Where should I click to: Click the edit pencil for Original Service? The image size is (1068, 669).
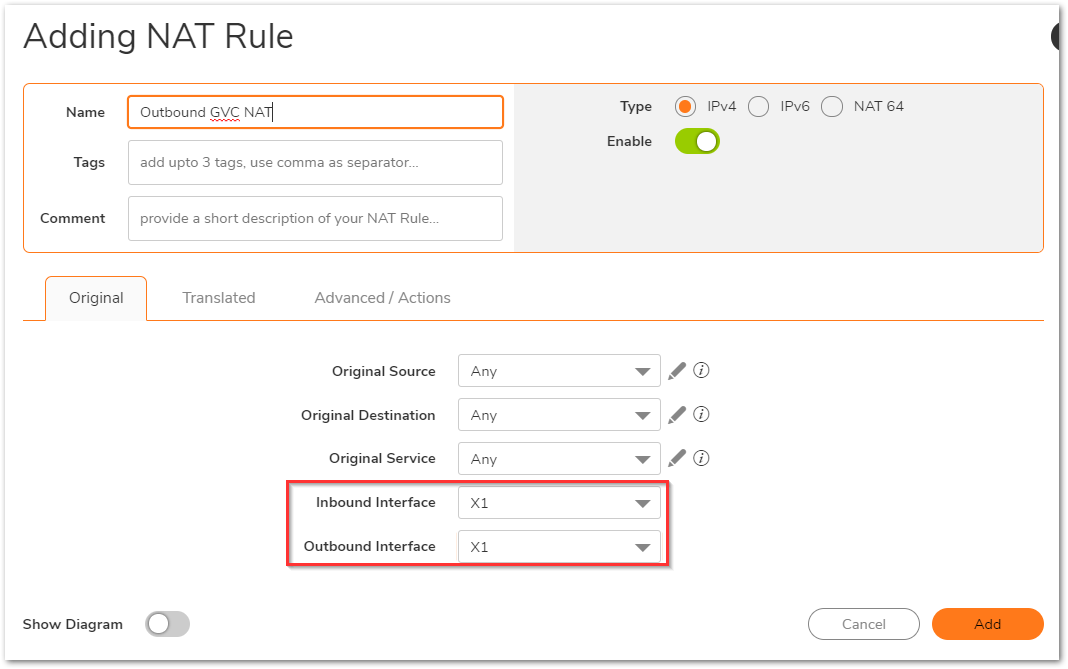tap(677, 458)
